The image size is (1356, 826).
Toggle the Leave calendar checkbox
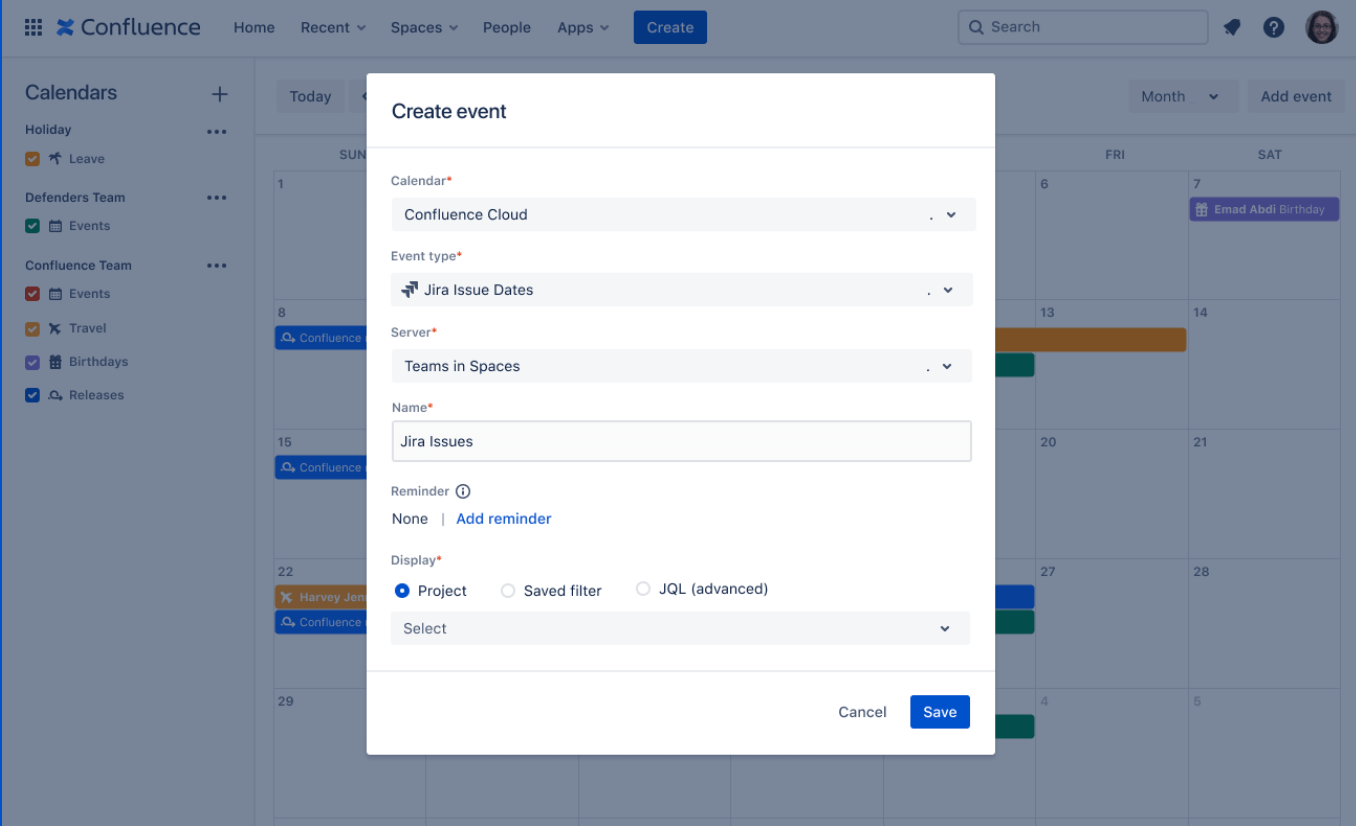pyautogui.click(x=32, y=158)
